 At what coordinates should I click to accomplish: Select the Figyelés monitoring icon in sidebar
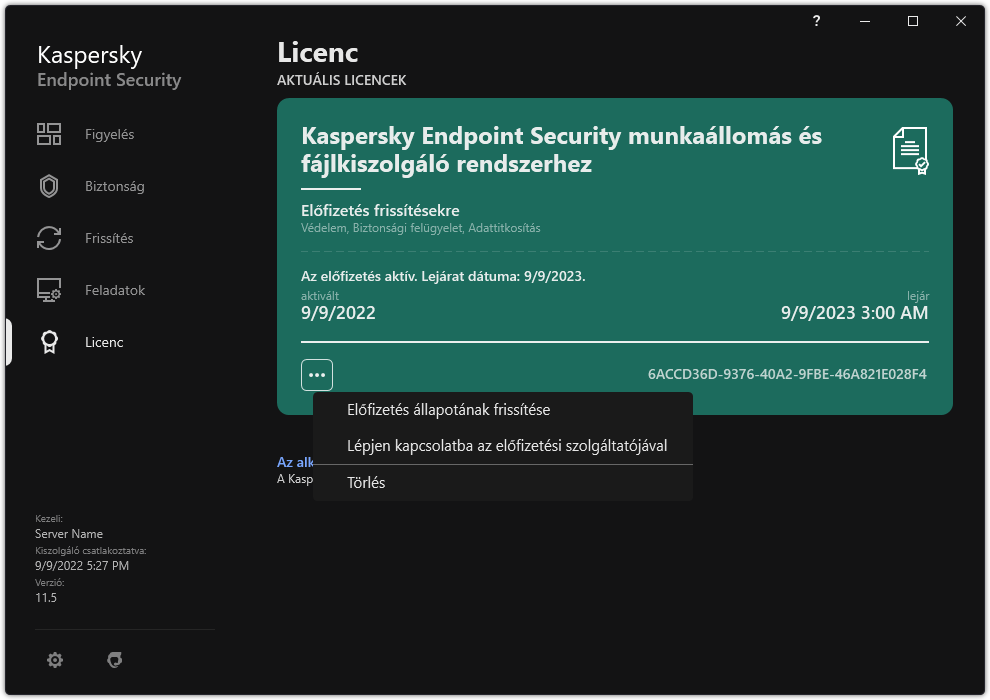[x=49, y=133]
